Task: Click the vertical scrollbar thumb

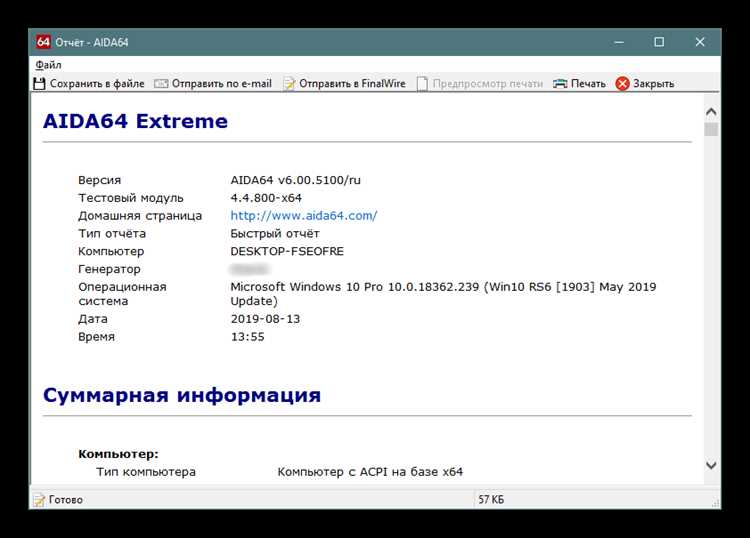Action: point(711,129)
